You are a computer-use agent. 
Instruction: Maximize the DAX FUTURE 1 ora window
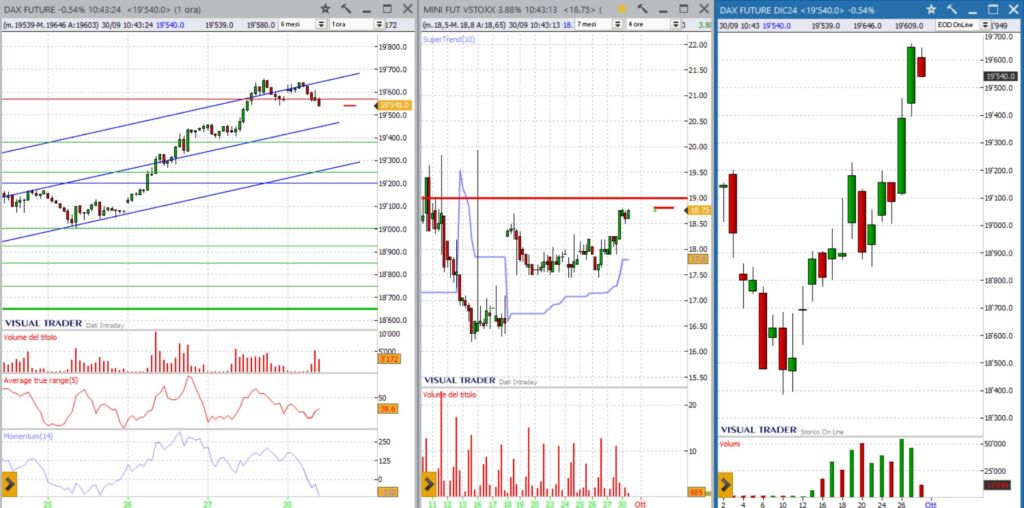click(387, 9)
